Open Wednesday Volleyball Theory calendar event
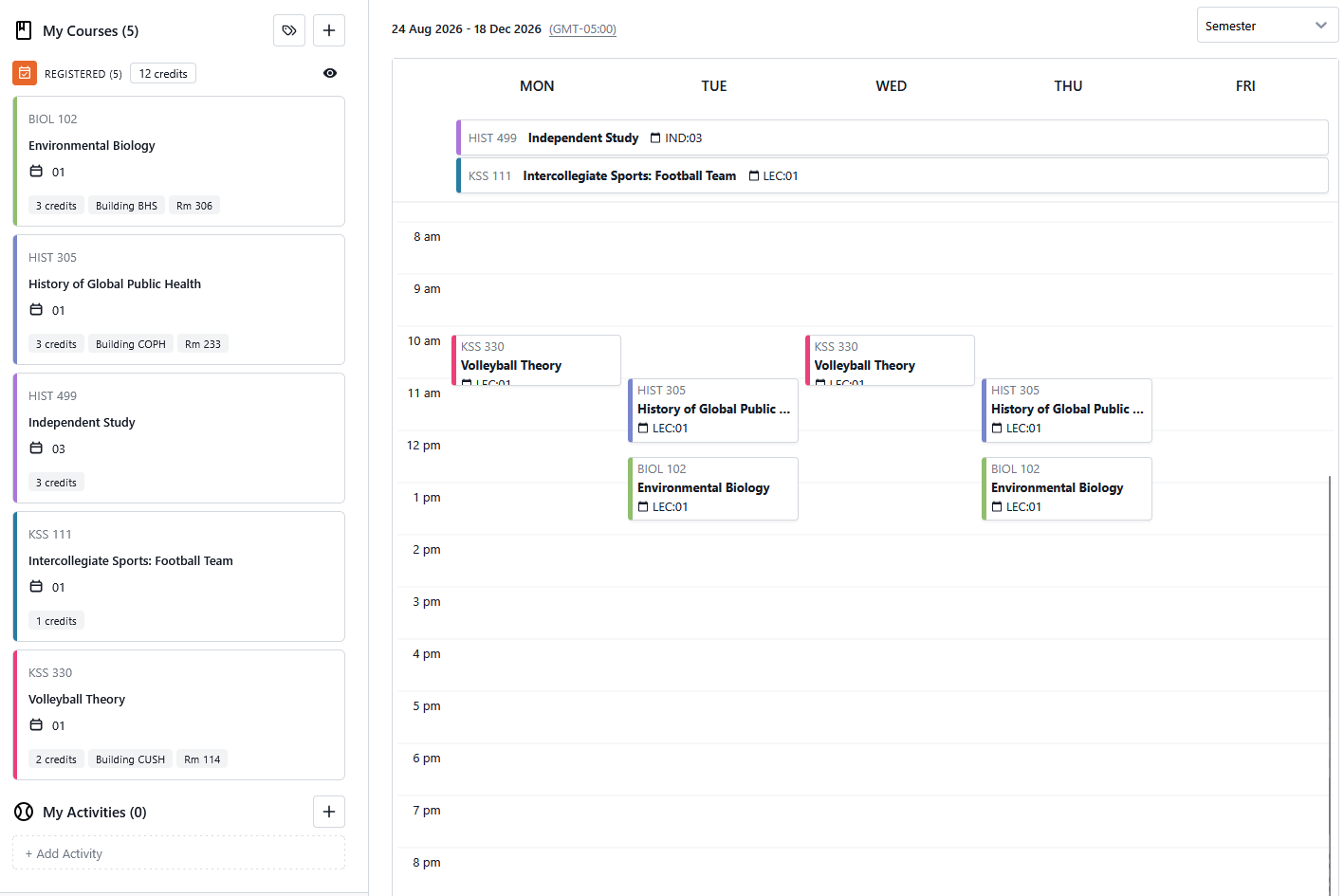This screenshot has width=1344, height=896. tap(890, 360)
